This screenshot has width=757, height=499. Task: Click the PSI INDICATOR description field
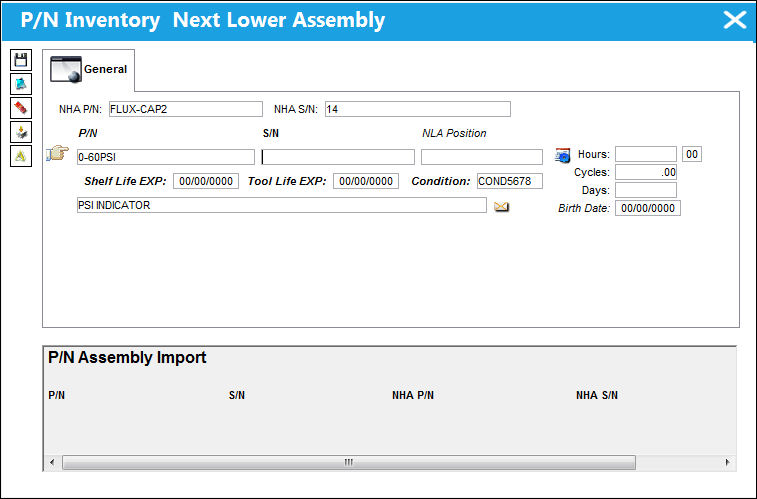282,205
